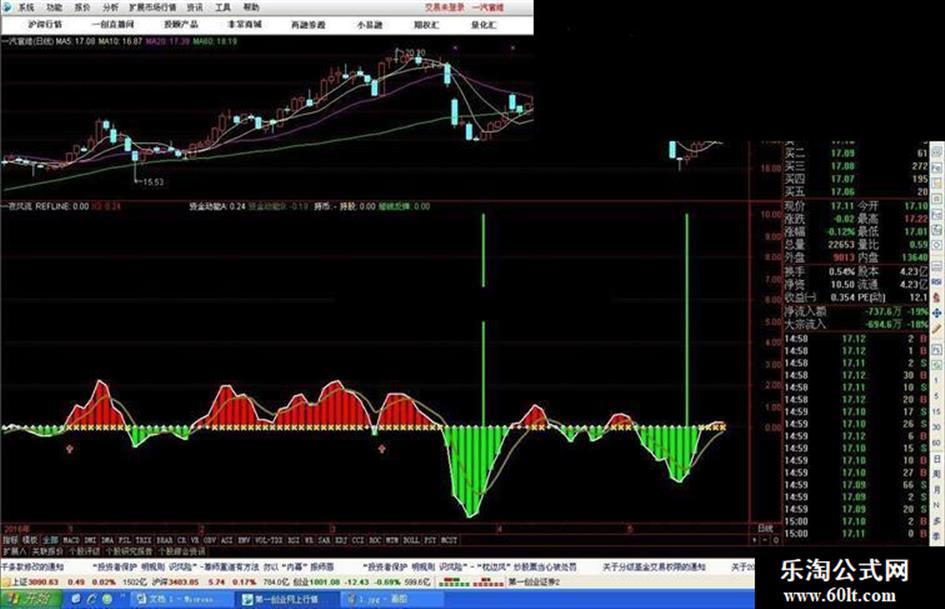
Task: Open the 扩展市场行情 menu
Action: (x=152, y=7)
